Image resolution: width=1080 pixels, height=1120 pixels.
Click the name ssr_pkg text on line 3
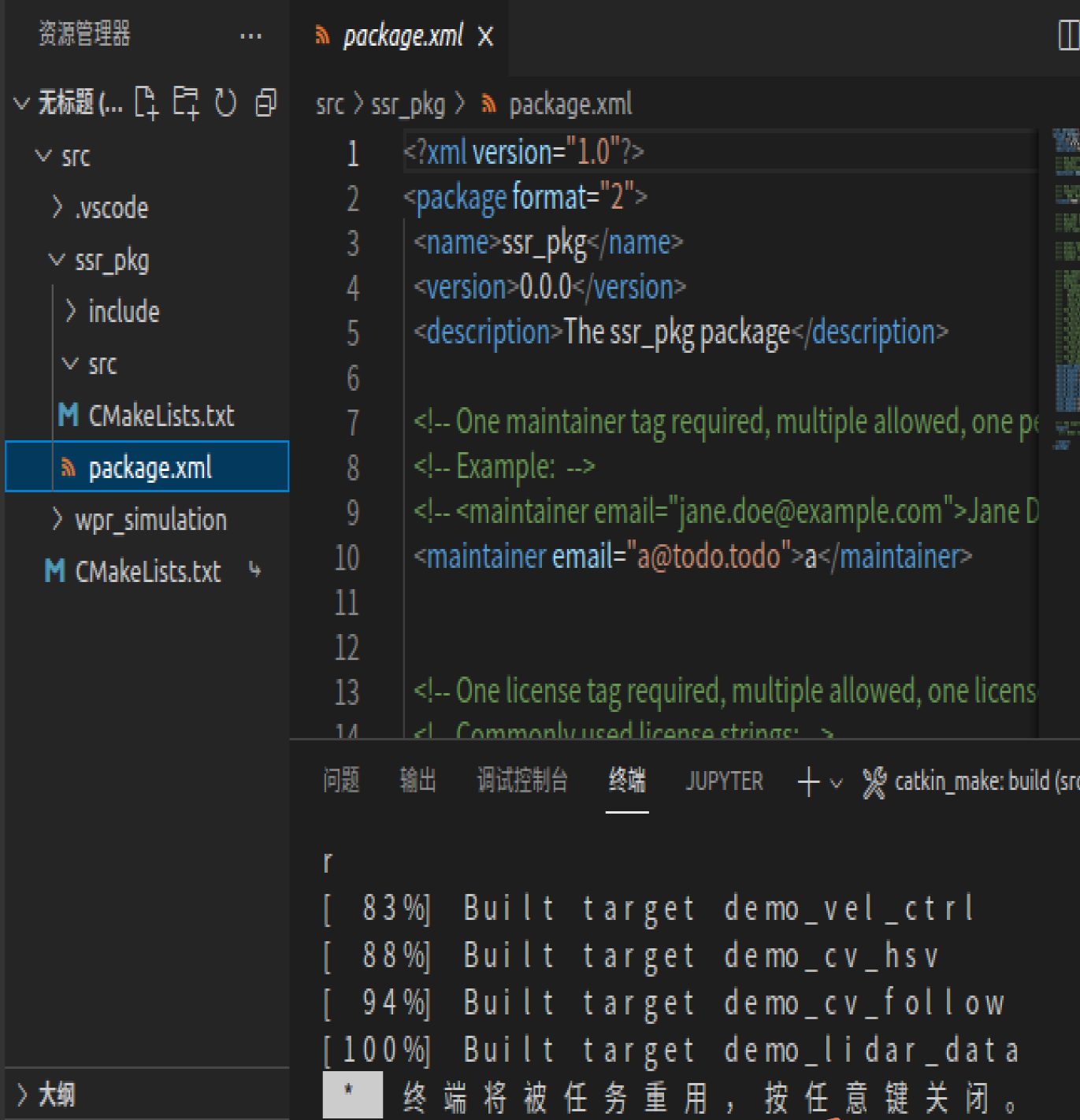point(544,243)
